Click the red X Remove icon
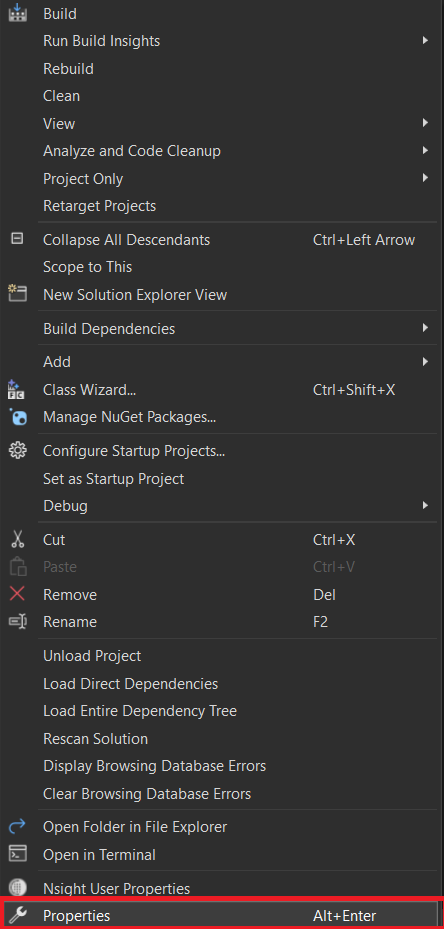This screenshot has height=929, width=444. (x=18, y=594)
